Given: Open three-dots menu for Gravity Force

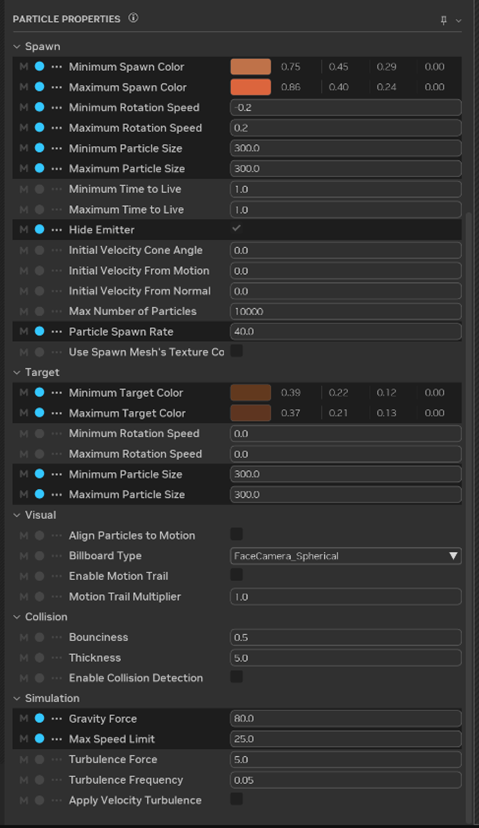Looking at the screenshot, I should pyautogui.click(x=57, y=718).
